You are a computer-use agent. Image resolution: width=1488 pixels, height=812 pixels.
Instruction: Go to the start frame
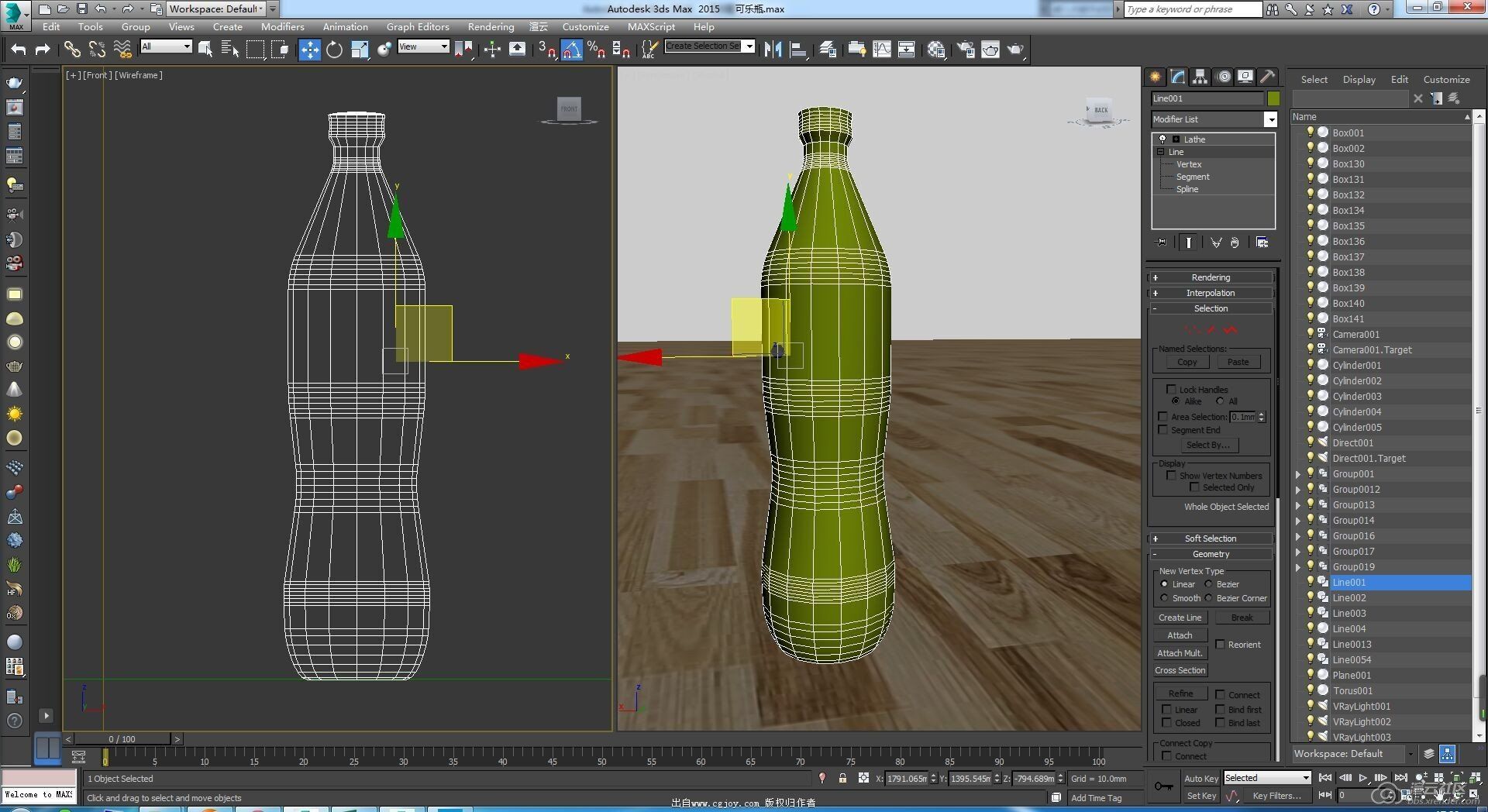click(1325, 778)
